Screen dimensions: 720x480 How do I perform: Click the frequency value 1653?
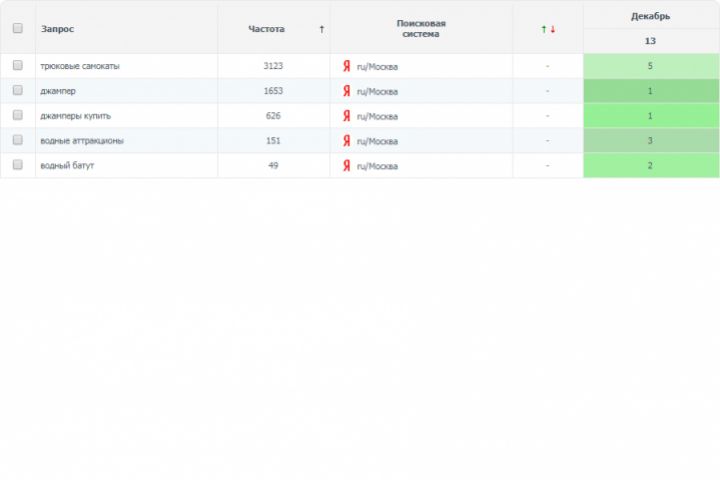[x=273, y=90]
